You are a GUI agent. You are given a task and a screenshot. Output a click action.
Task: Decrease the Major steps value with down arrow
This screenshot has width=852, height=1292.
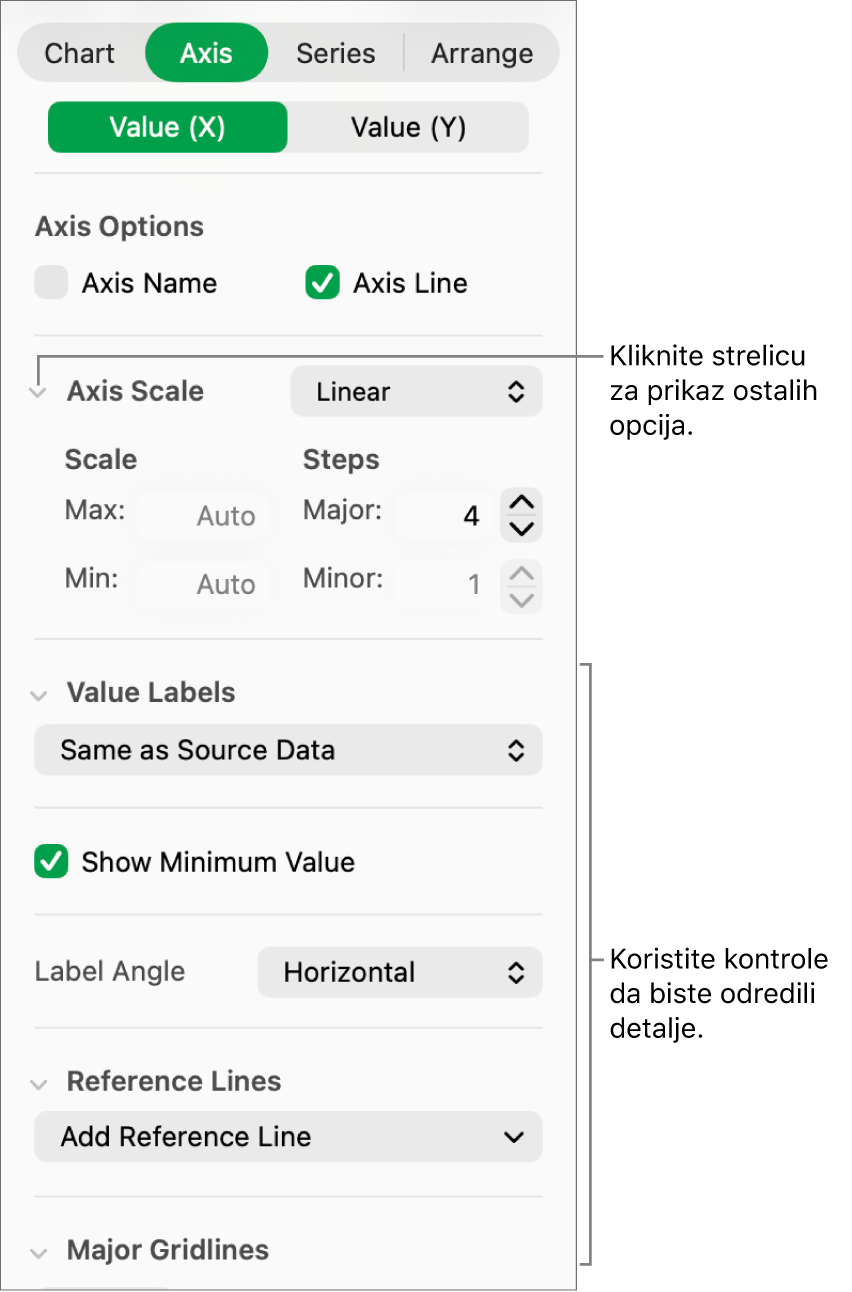pyautogui.click(x=522, y=529)
